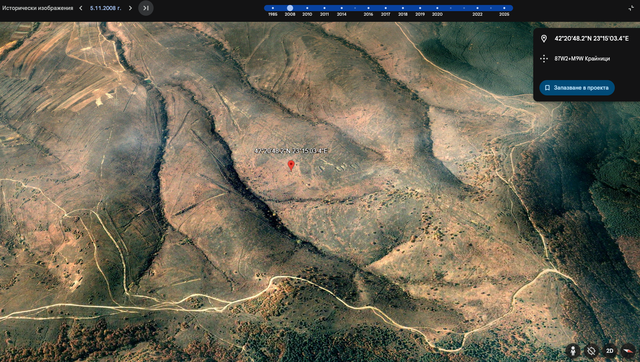This screenshot has width=640, height=362.
Task: Choose the 2020 timeline marker
Action: tap(437, 8)
